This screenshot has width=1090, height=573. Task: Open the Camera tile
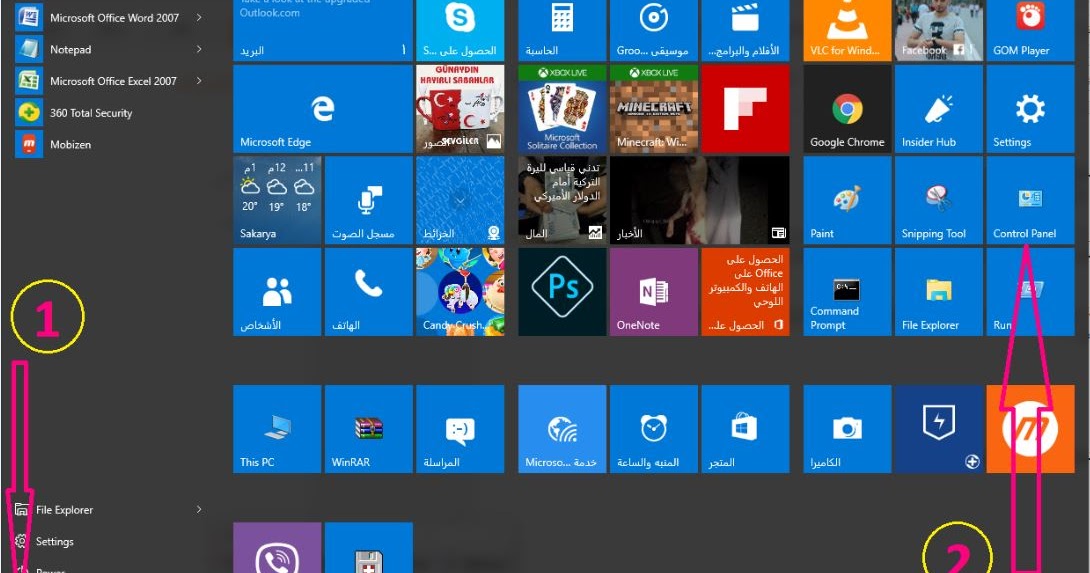click(x=847, y=429)
